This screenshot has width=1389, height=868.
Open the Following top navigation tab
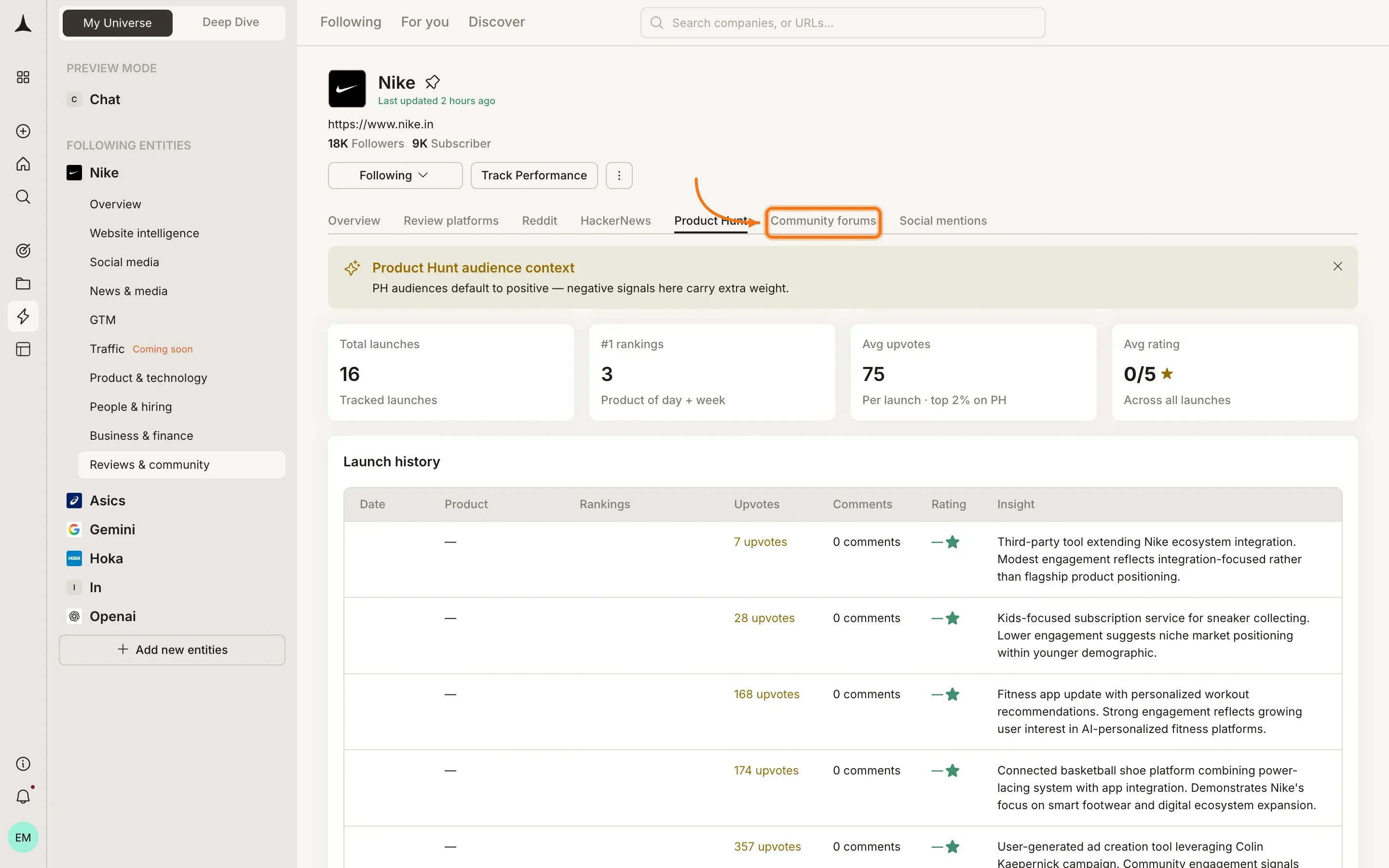pos(351,22)
